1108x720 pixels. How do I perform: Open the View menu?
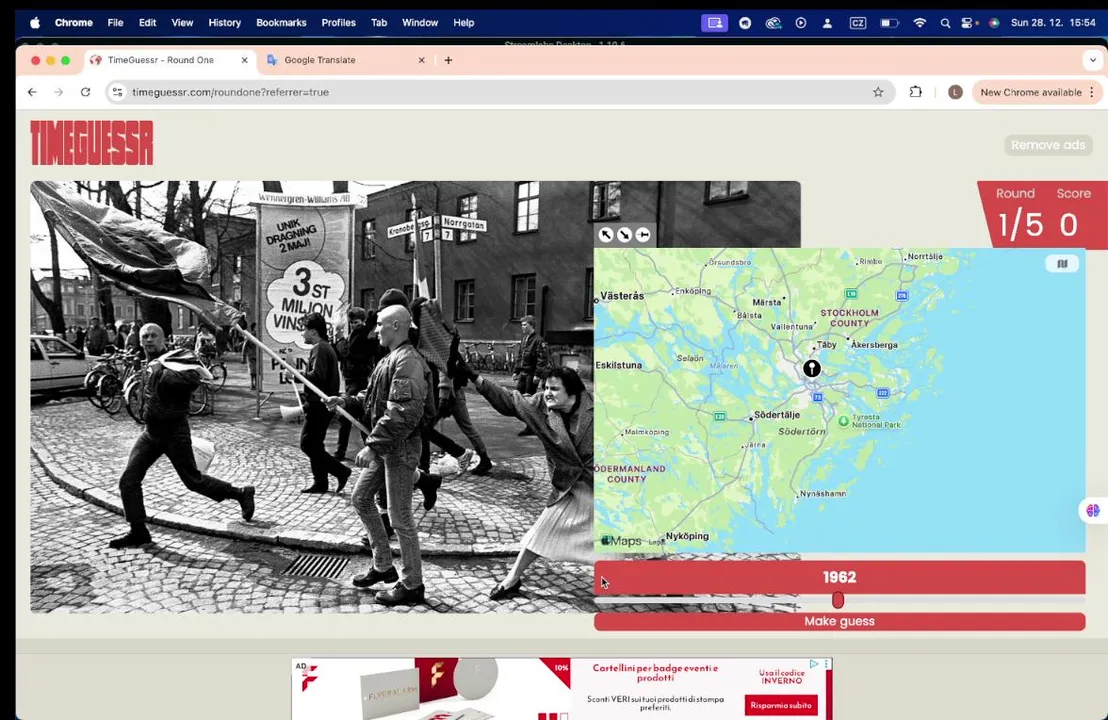coord(182,23)
